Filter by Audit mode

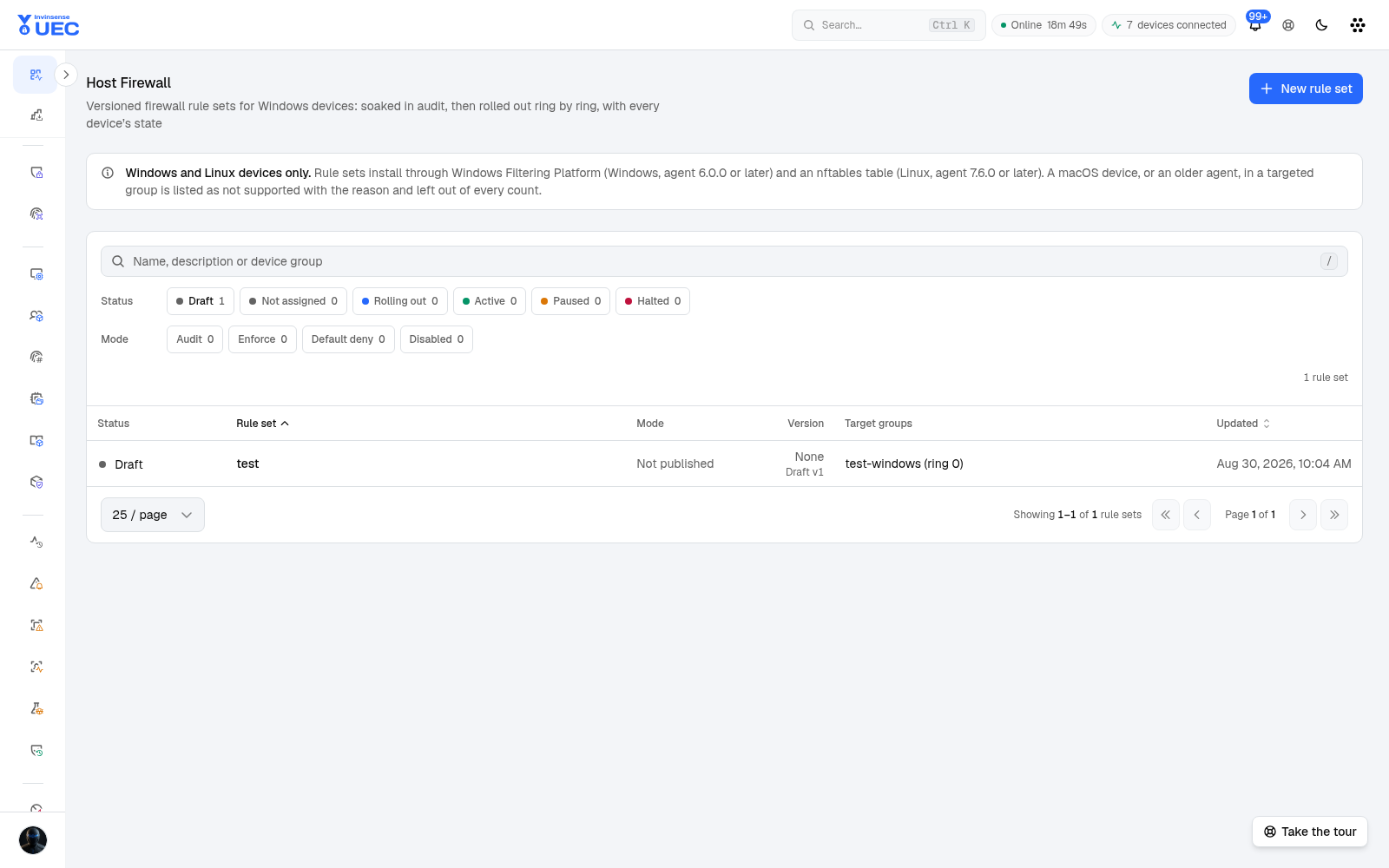point(195,339)
